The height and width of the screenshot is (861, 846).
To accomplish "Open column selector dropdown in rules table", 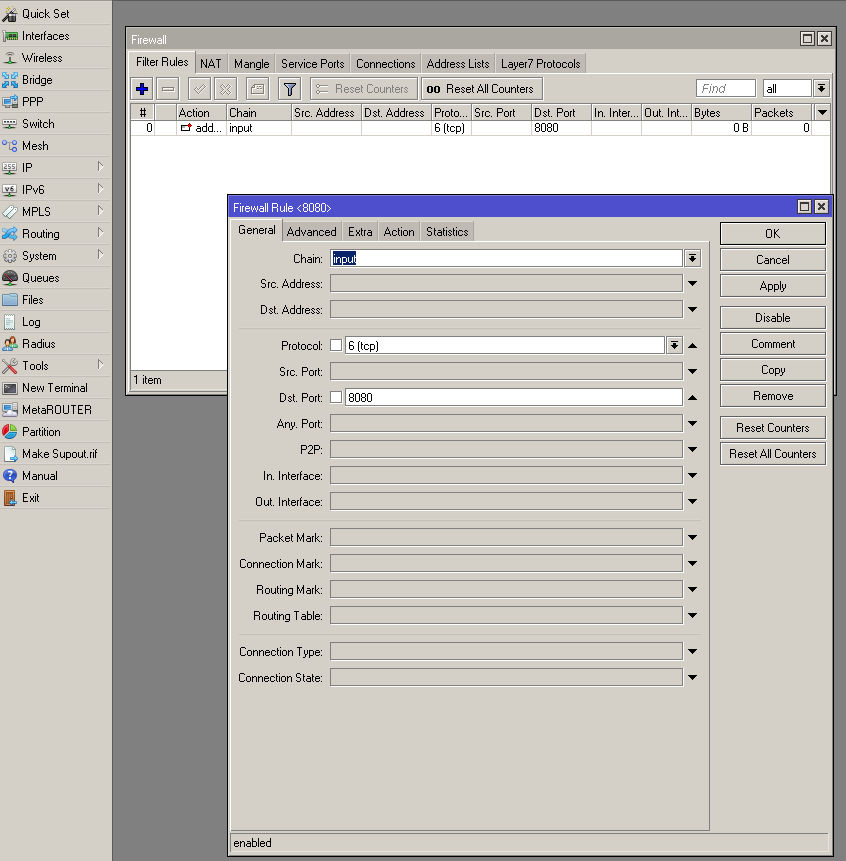I will tap(822, 113).
